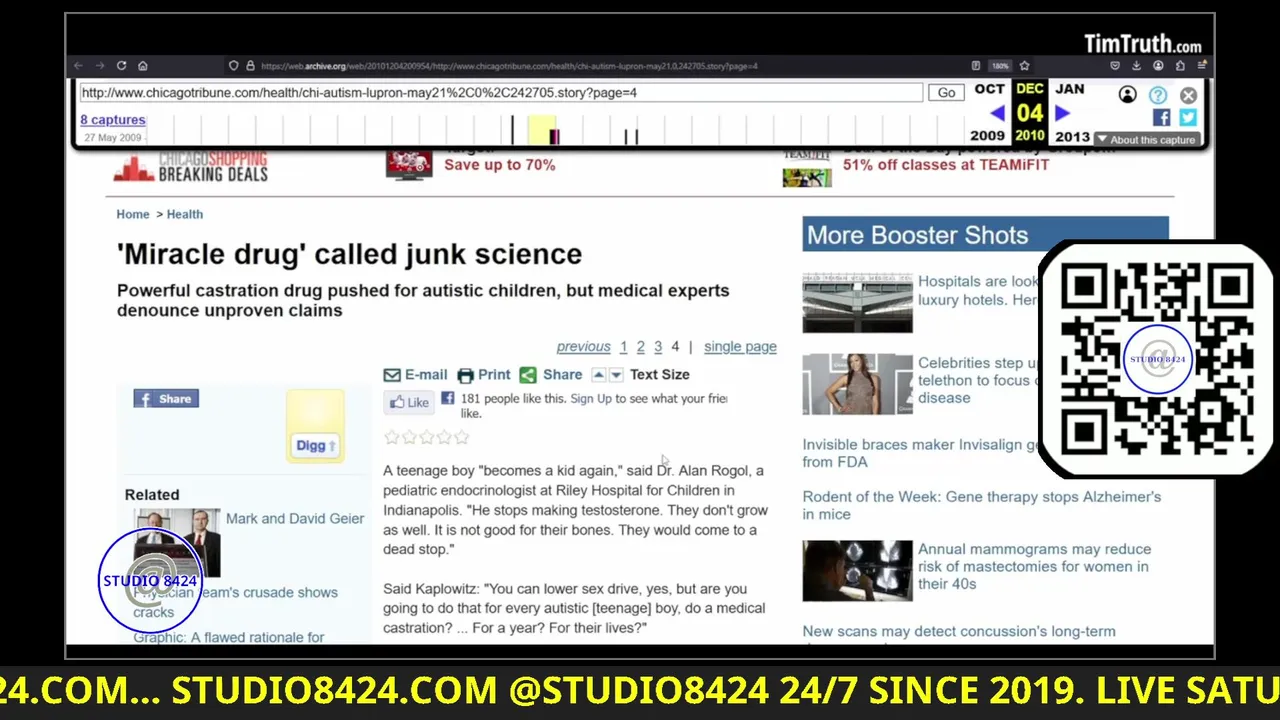This screenshot has width=1280, height=720.
Task: Open the browser hamburger menu
Action: (1203, 66)
